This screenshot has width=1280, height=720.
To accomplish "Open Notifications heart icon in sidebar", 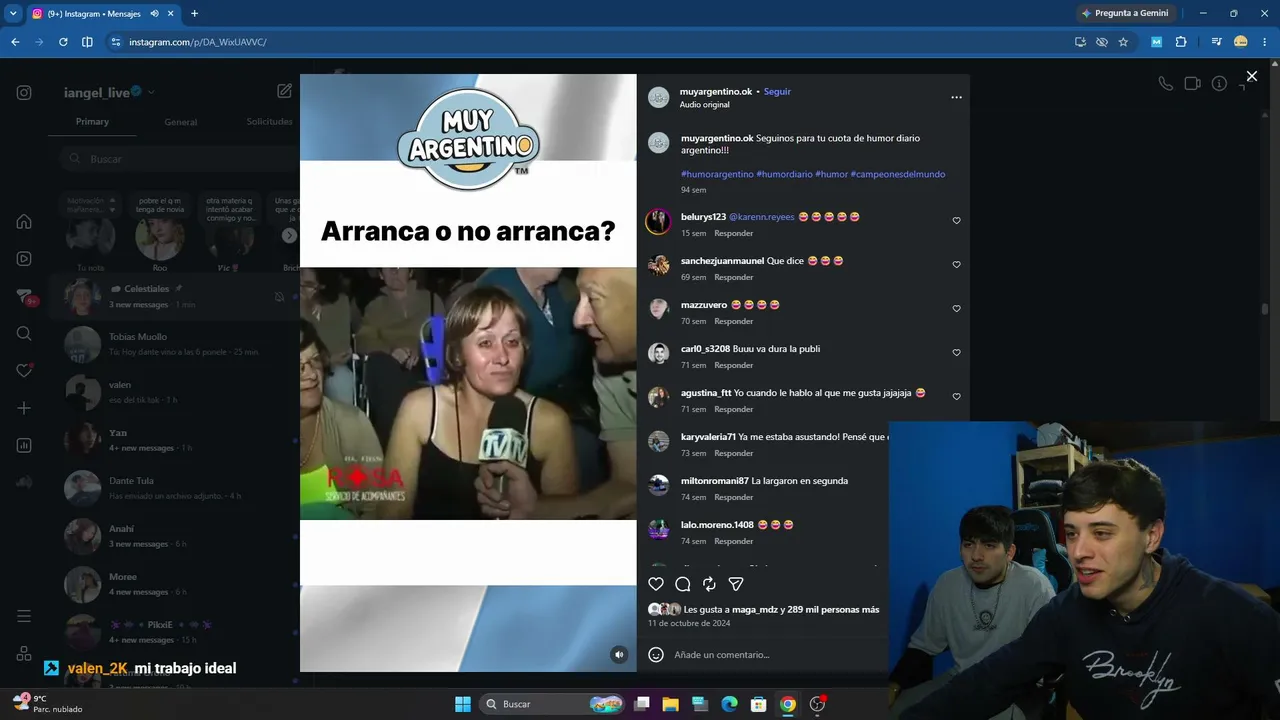I will point(24,370).
